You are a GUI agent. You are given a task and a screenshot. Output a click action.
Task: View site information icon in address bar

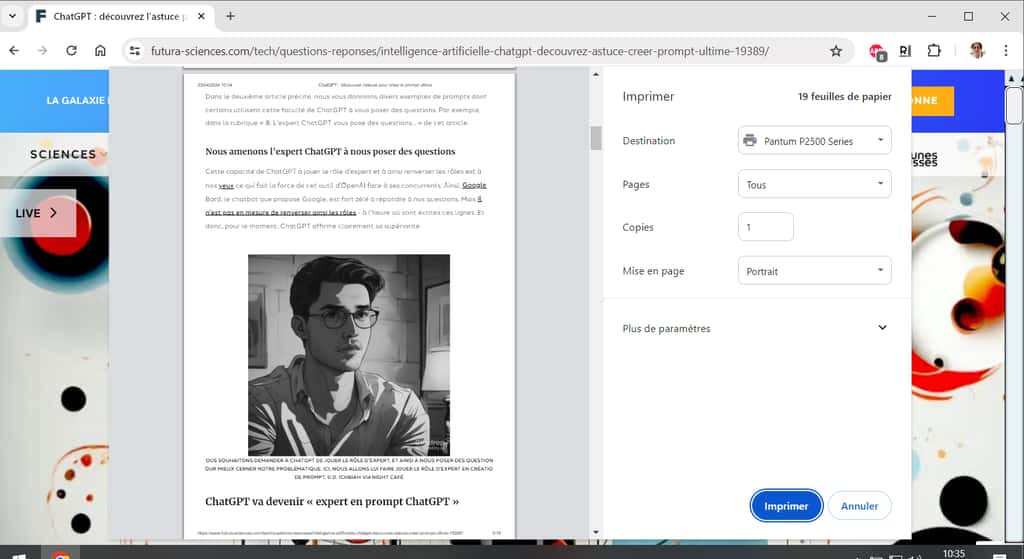[135, 51]
